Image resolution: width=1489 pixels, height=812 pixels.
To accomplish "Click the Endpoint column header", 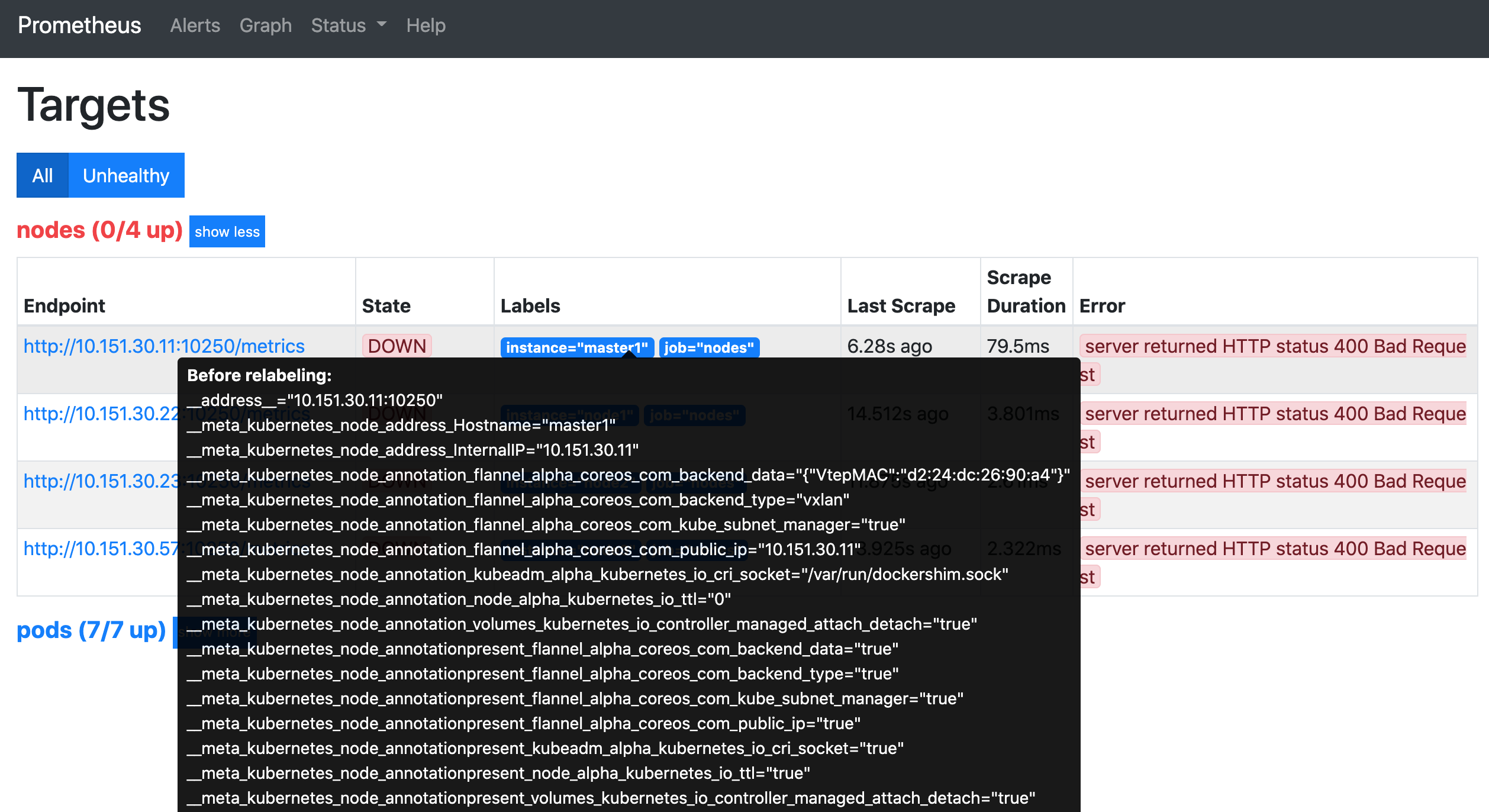I will (x=65, y=306).
